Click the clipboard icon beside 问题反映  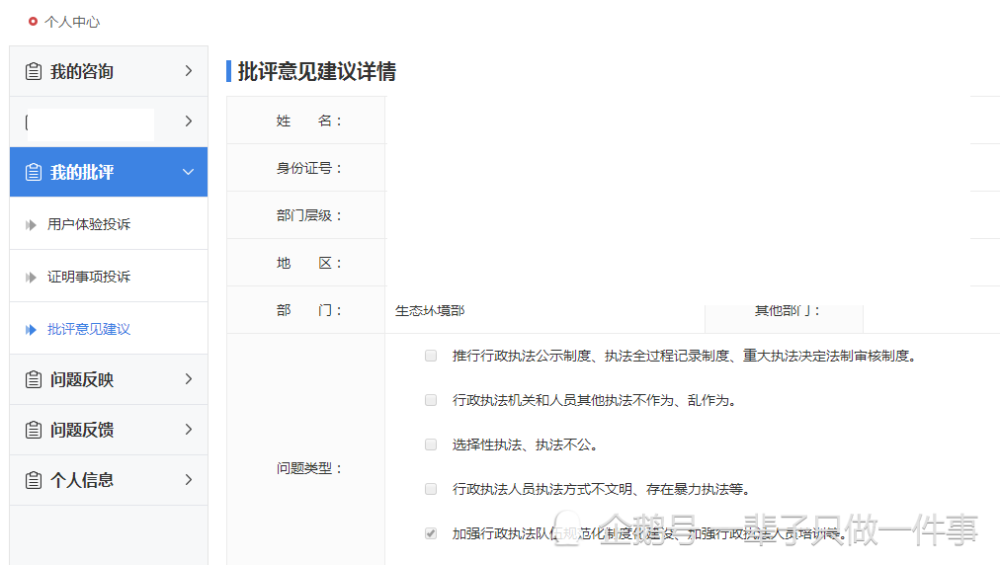(33, 379)
